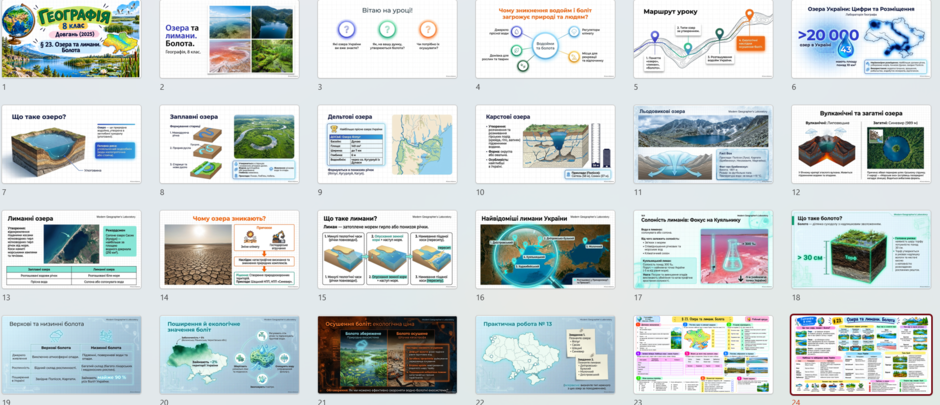The image size is (940, 405).
Task: Open 'Солоність лиманів: Фокус на Куяльнику' slide
Action: [703, 249]
